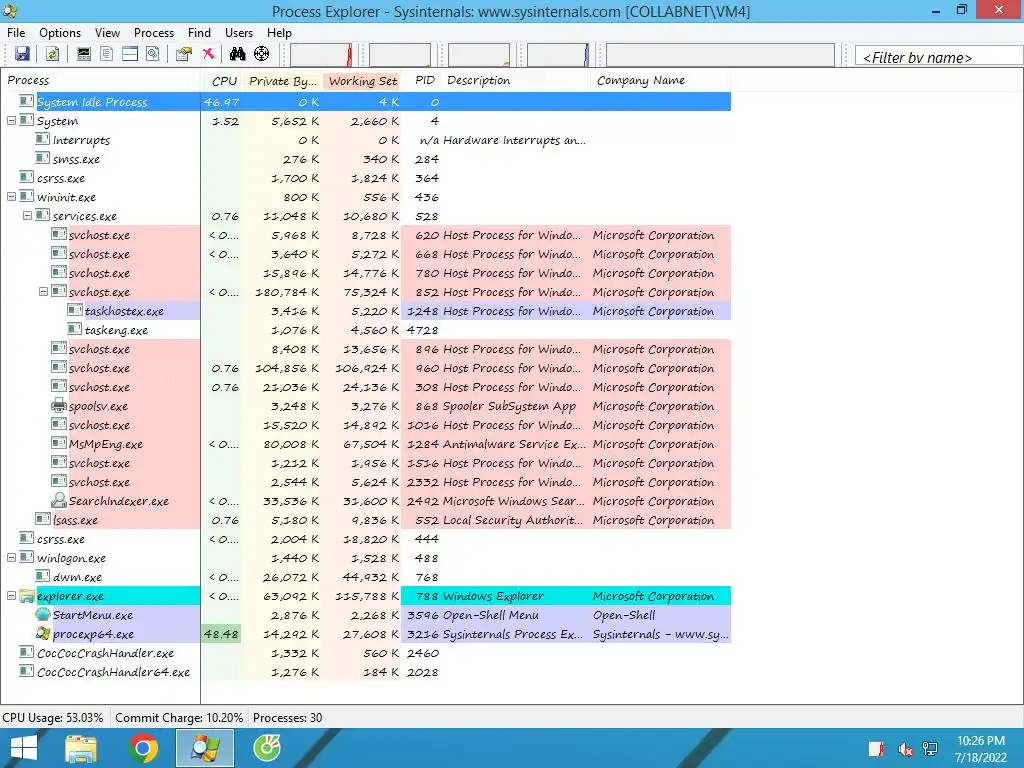
Task: Open Properties via toolbar icon
Action: [x=184, y=54]
